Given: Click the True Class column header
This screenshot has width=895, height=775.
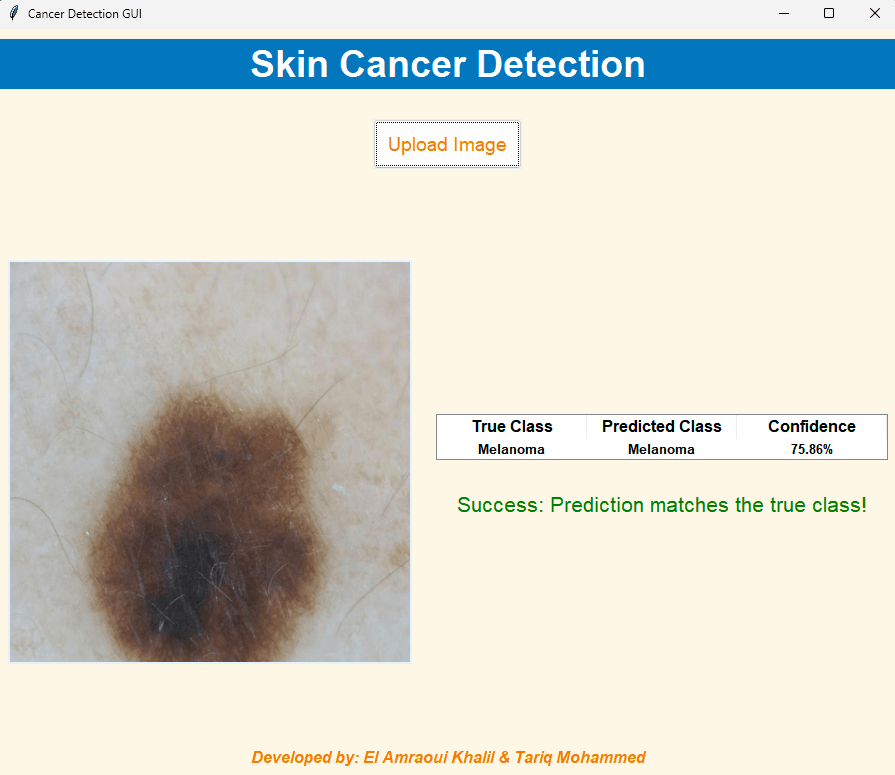Looking at the screenshot, I should tap(512, 426).
